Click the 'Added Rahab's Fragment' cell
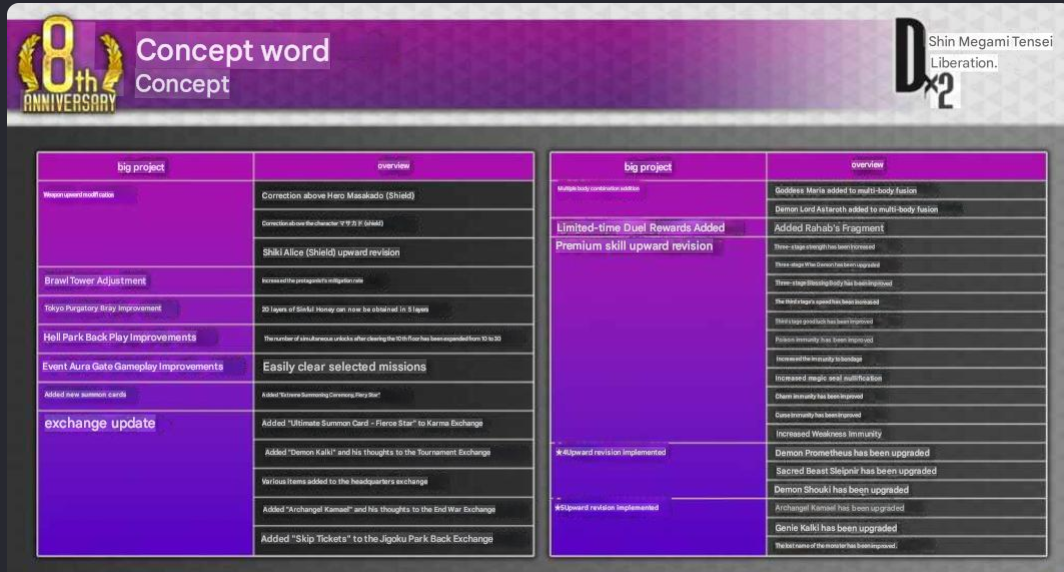This screenshot has width=1064, height=572. [829, 228]
